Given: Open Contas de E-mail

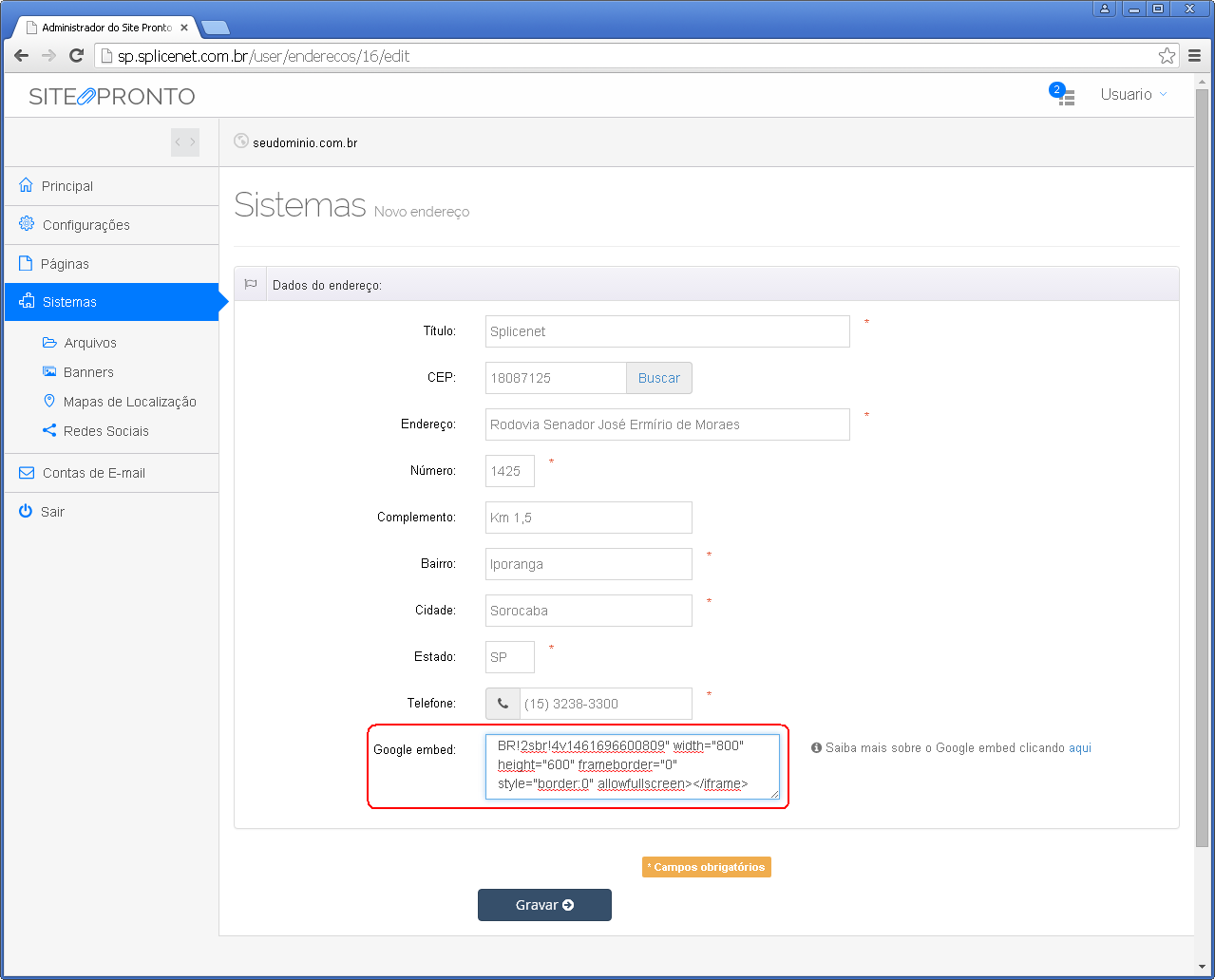Looking at the screenshot, I should click(x=93, y=473).
